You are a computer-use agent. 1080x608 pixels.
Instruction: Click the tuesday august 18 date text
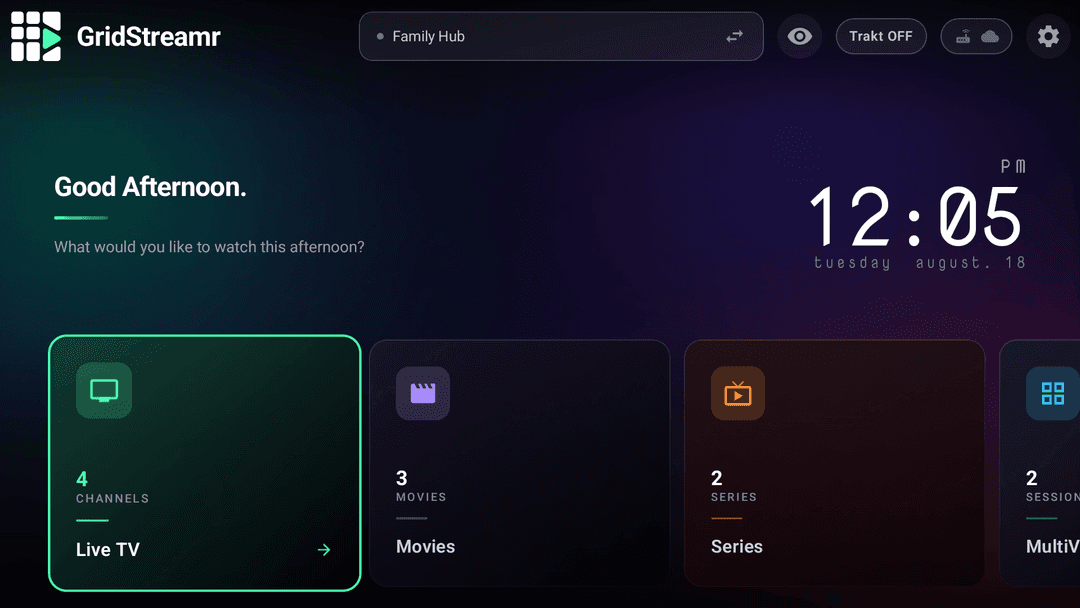point(920,262)
